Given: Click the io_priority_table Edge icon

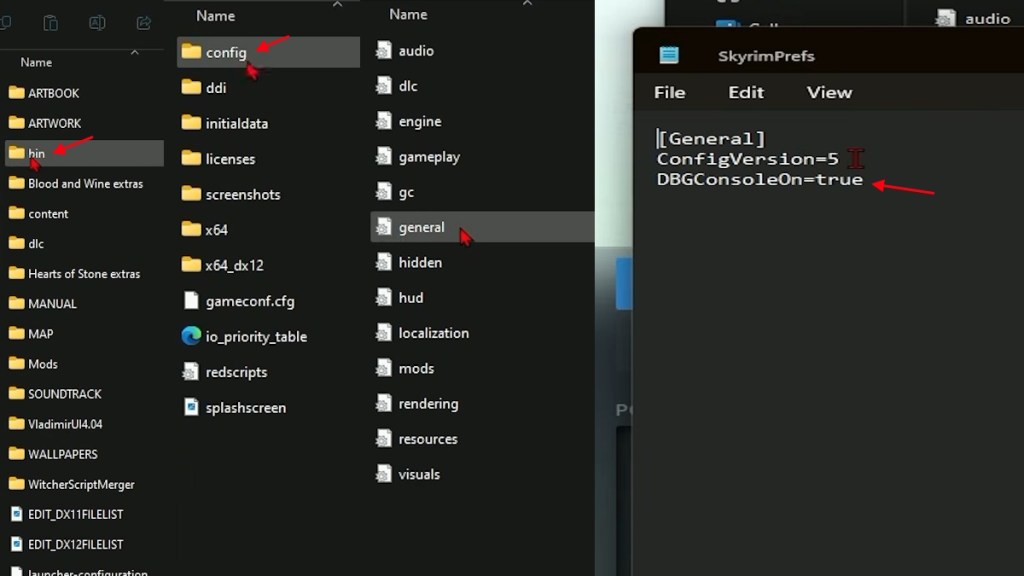Looking at the screenshot, I should (191, 336).
